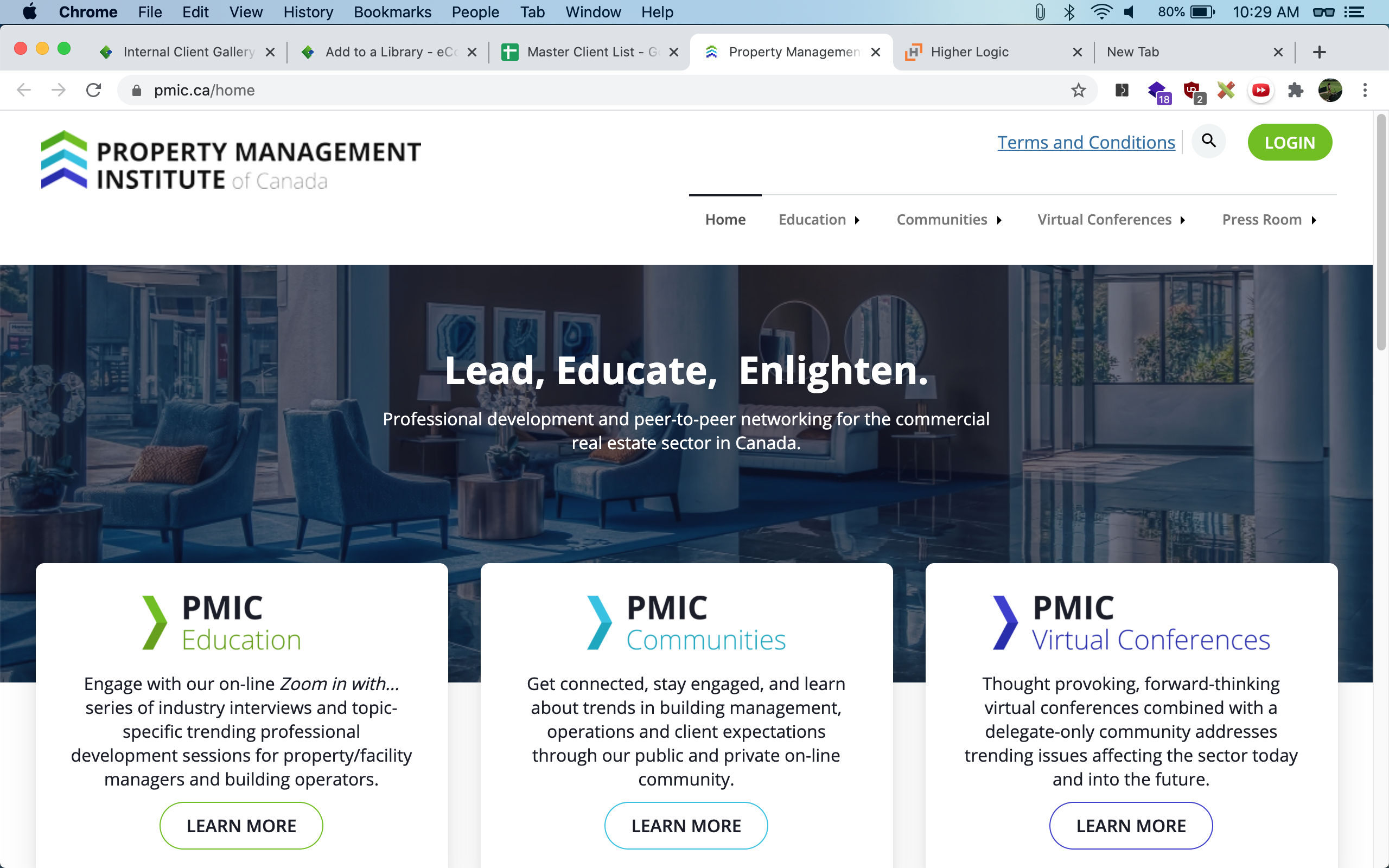Open the macOS Bluetooth status icon
This screenshot has width=1389, height=868.
tap(1069, 12)
